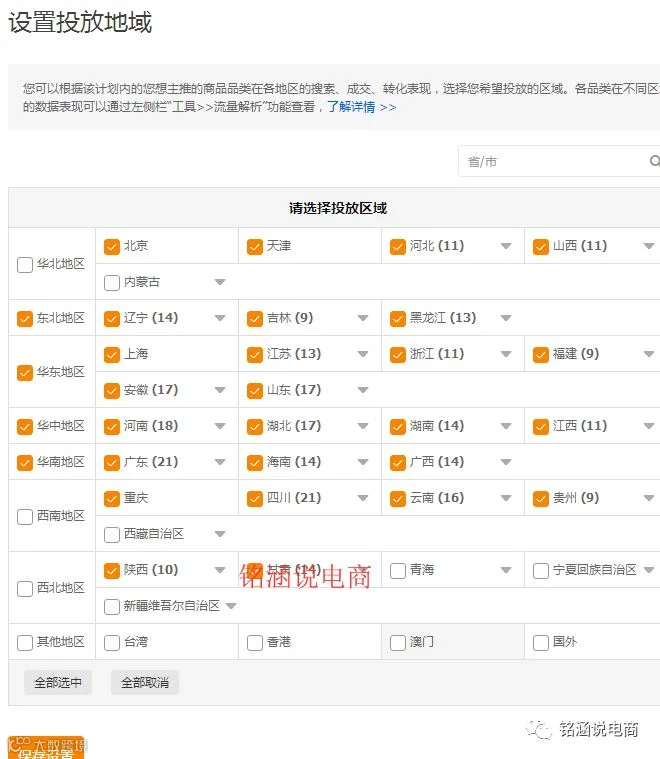The height and width of the screenshot is (759, 660).
Task: Tick the 华北地区 region checkbox
Action: tap(25, 265)
